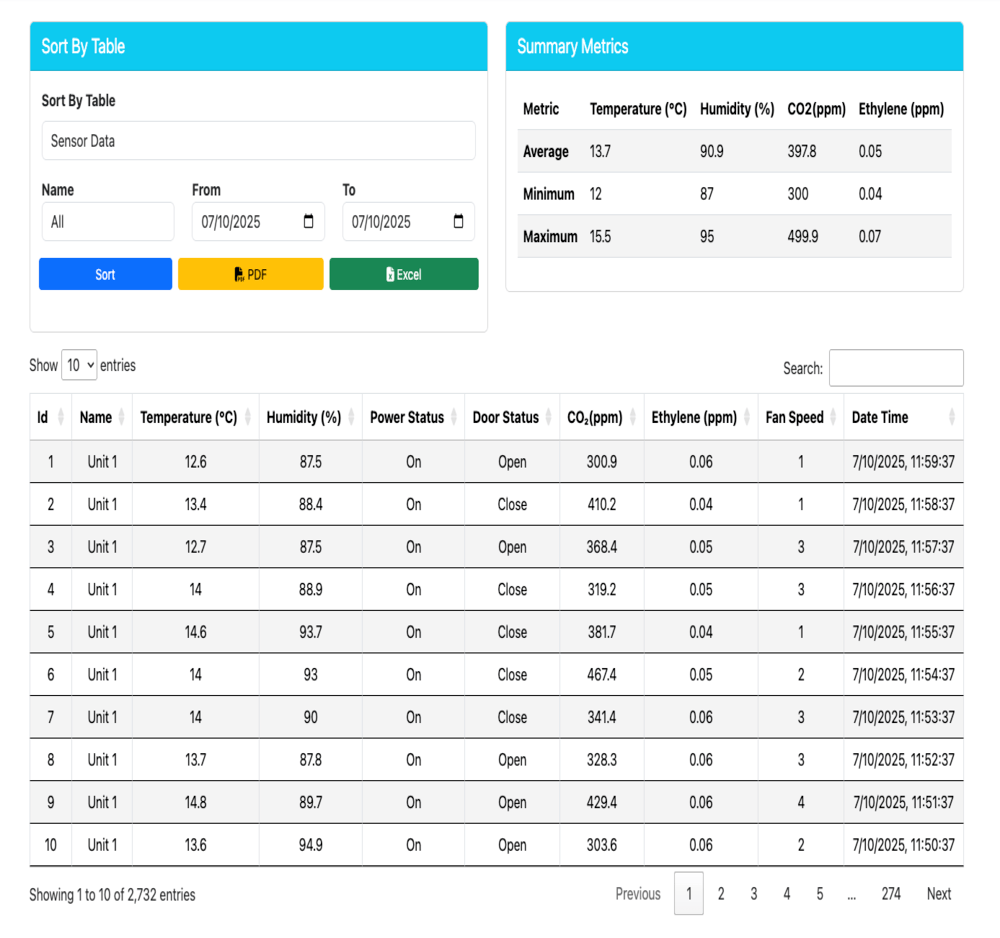The image size is (1000, 938).
Task: Export data with the PDF button
Action: tap(250, 274)
